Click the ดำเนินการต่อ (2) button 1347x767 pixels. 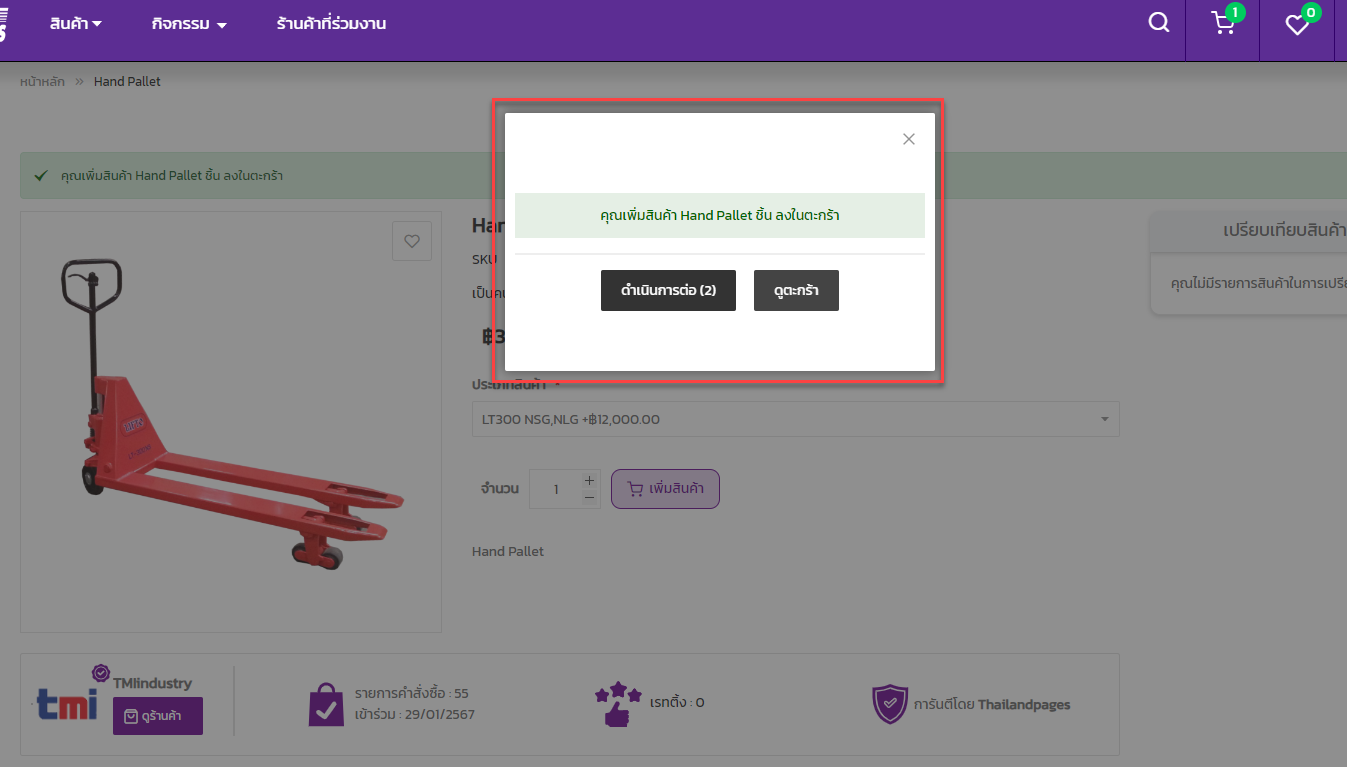click(668, 291)
